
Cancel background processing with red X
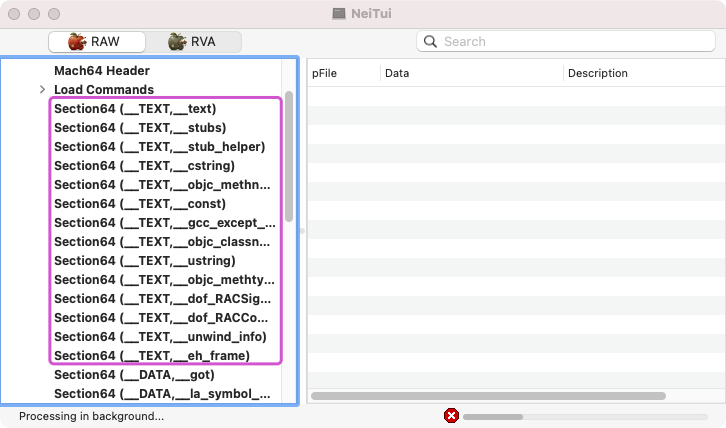coord(451,415)
